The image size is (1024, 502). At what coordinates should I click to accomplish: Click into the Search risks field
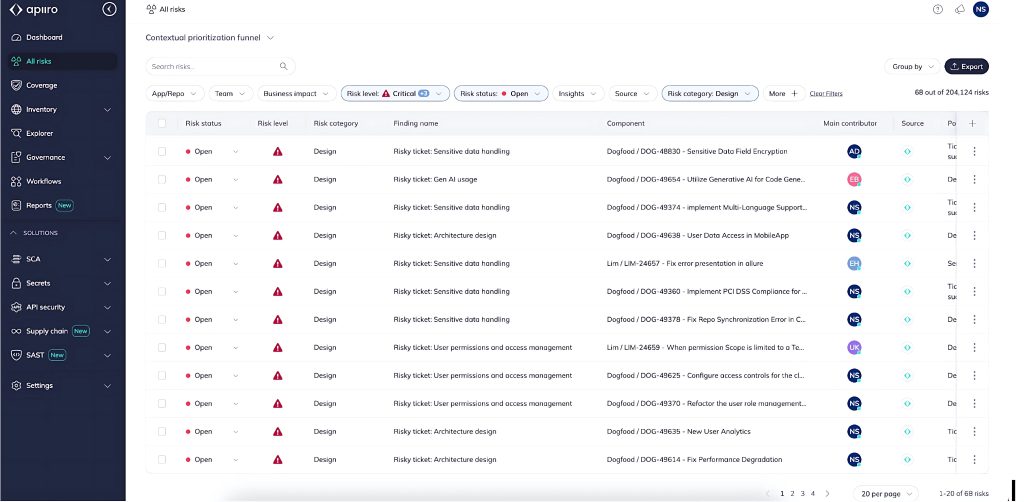click(210, 67)
